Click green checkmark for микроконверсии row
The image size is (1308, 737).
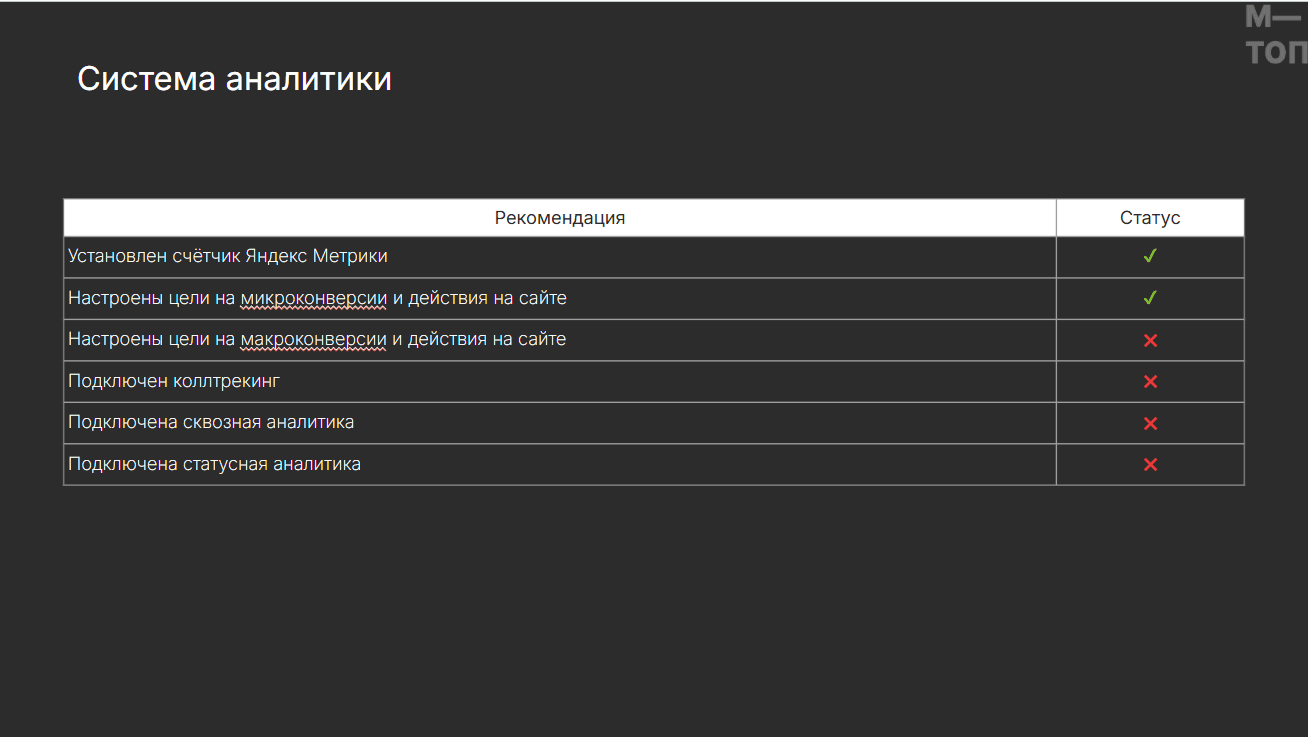(x=1150, y=298)
